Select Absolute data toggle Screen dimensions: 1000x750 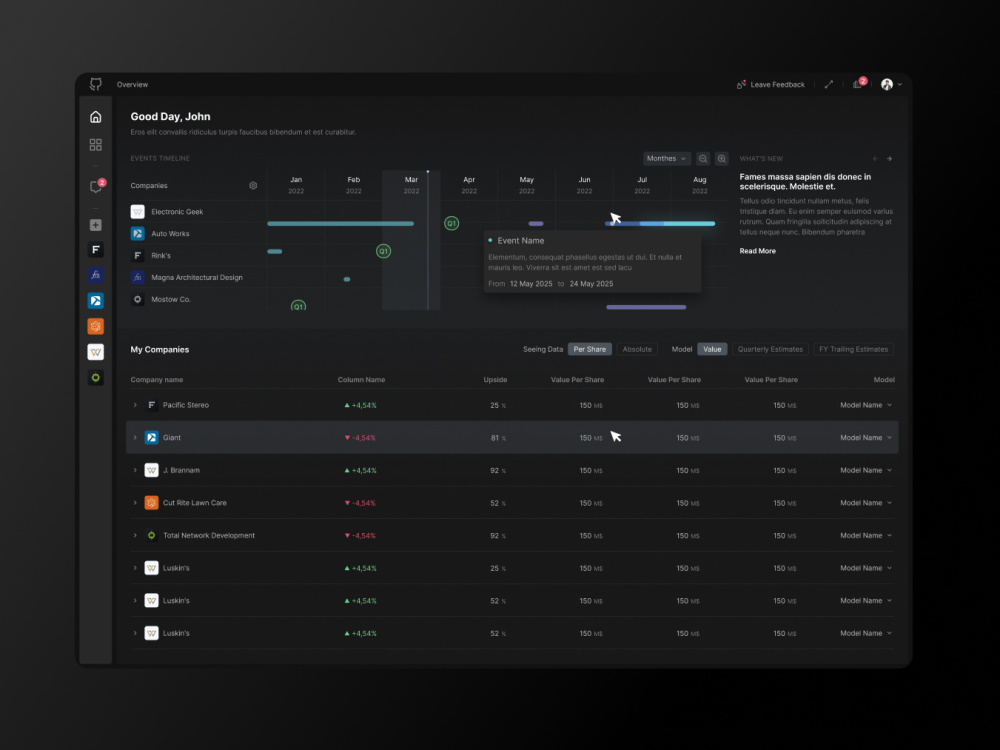[637, 349]
